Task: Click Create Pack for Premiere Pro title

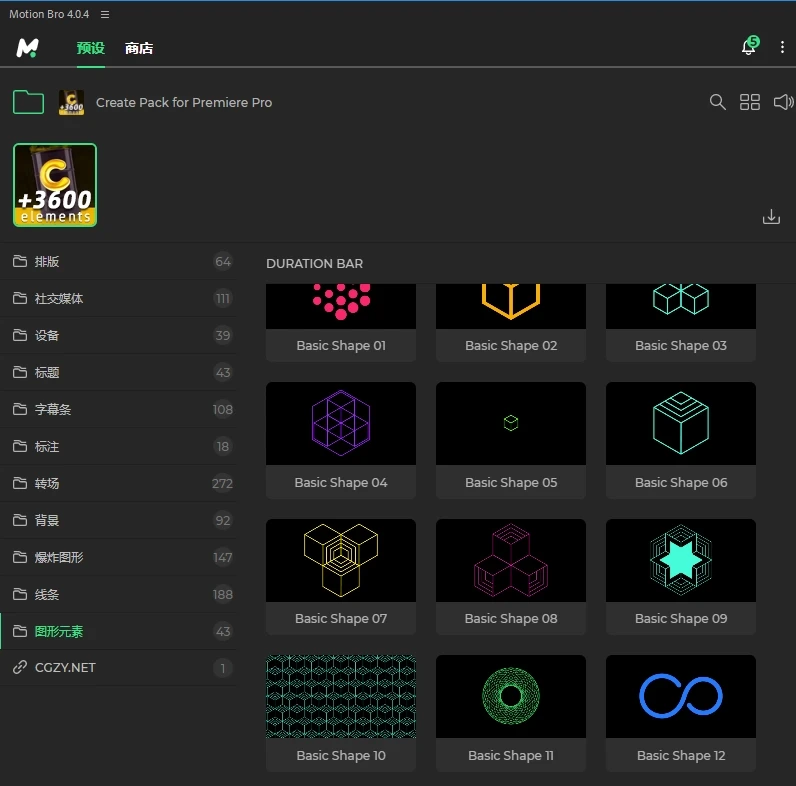Action: point(184,102)
